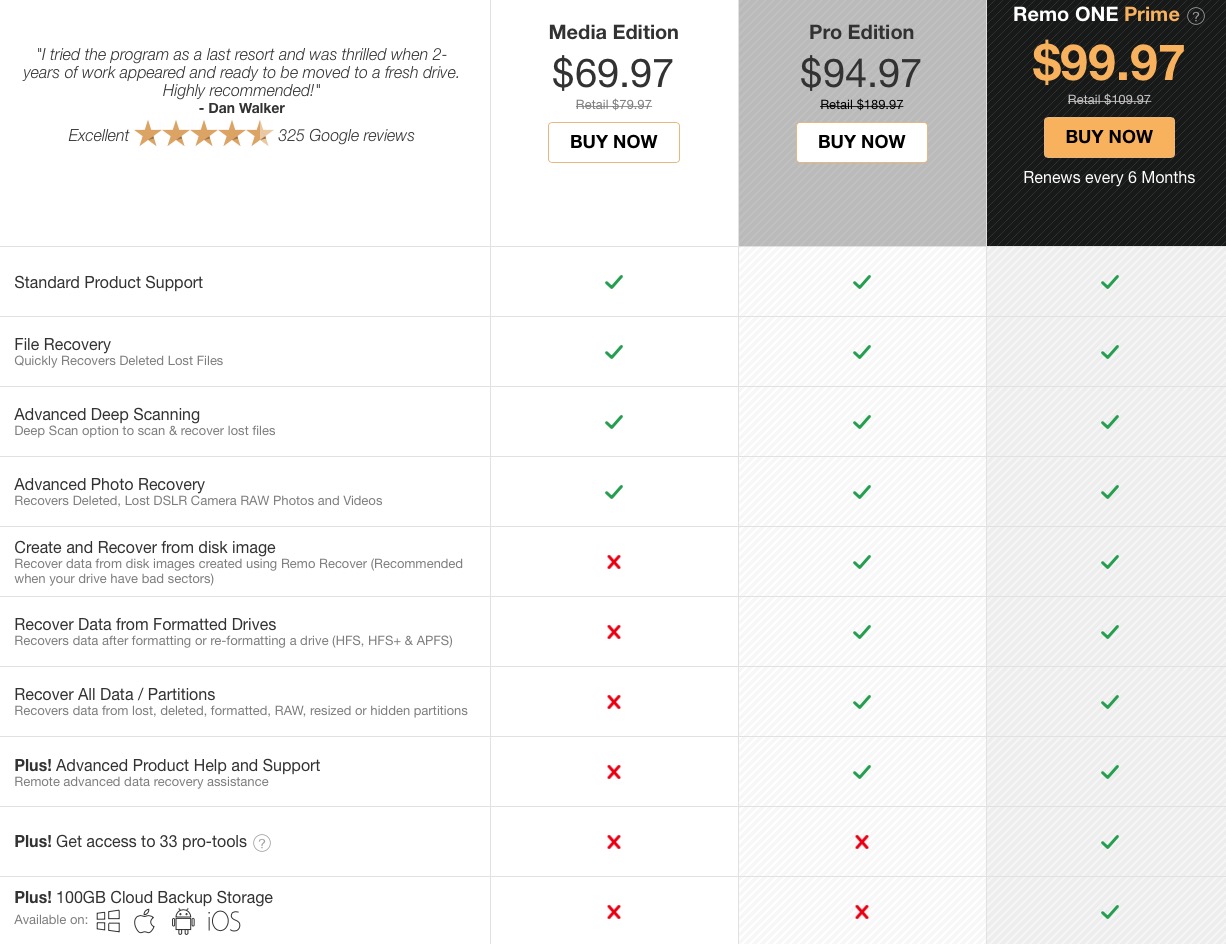Buy the Media Edition now
Screen dimensions: 1226x944
(614, 142)
